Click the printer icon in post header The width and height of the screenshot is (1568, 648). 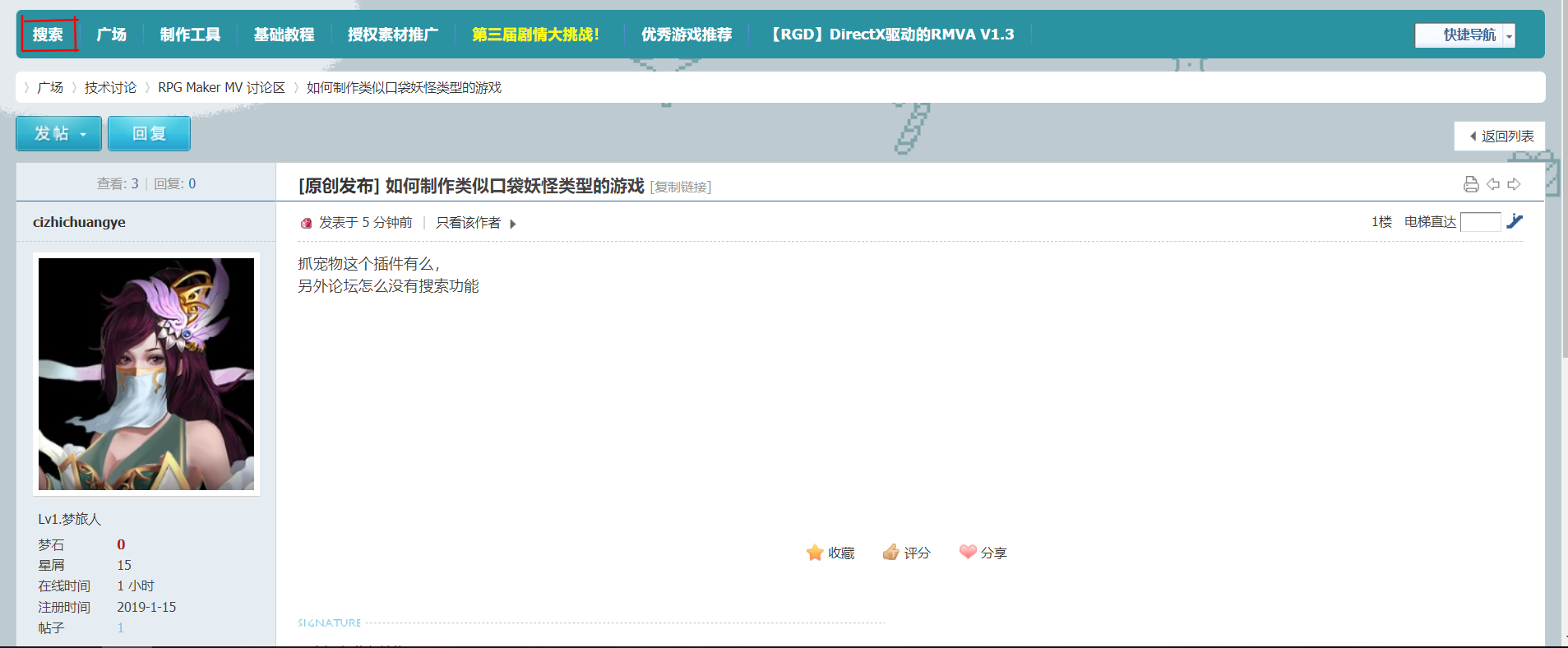1471,184
